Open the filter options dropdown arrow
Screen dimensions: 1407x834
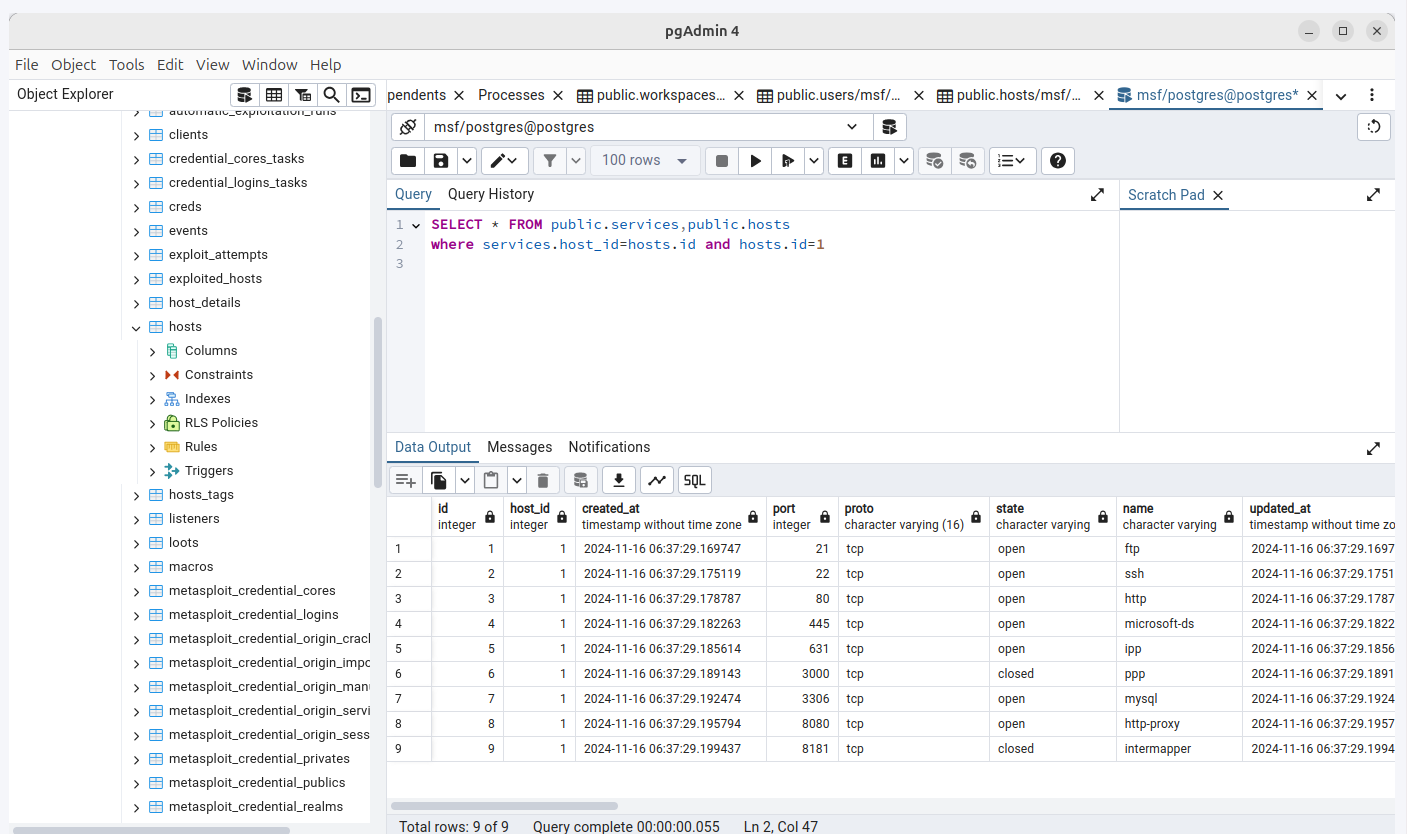click(x=576, y=160)
